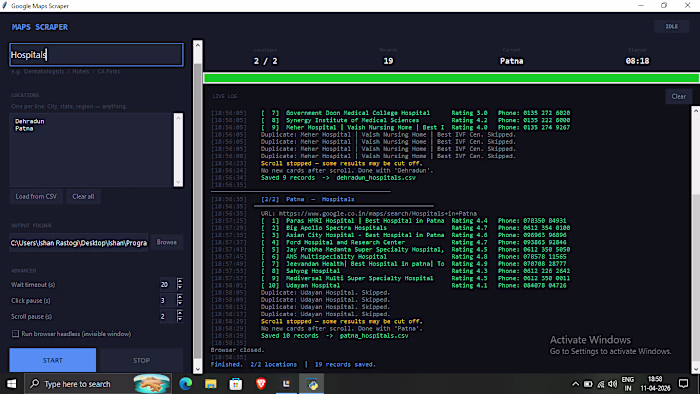Adjust the Scroll pause spinner arrows

click(x=180, y=316)
